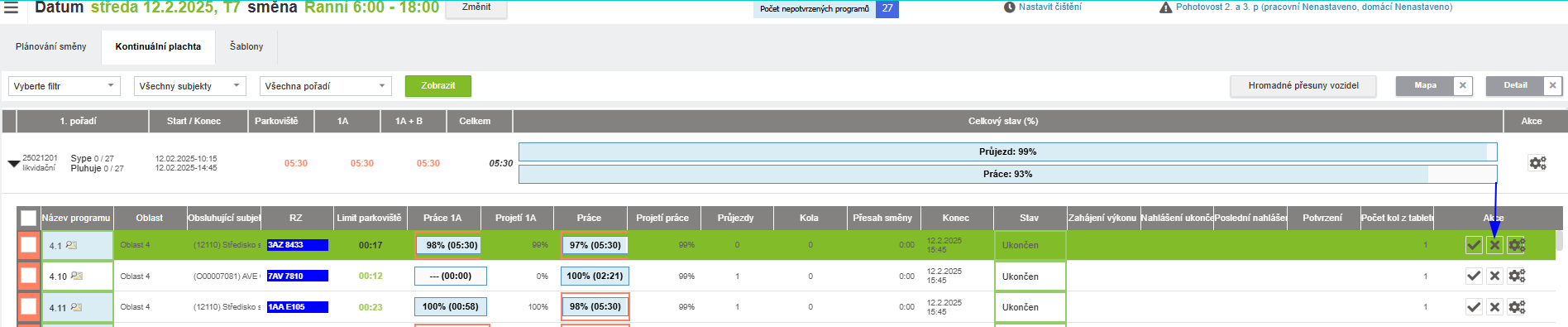Toggle the select-all checkbox in table header
Screen dimensions: 1568x327
point(28,218)
